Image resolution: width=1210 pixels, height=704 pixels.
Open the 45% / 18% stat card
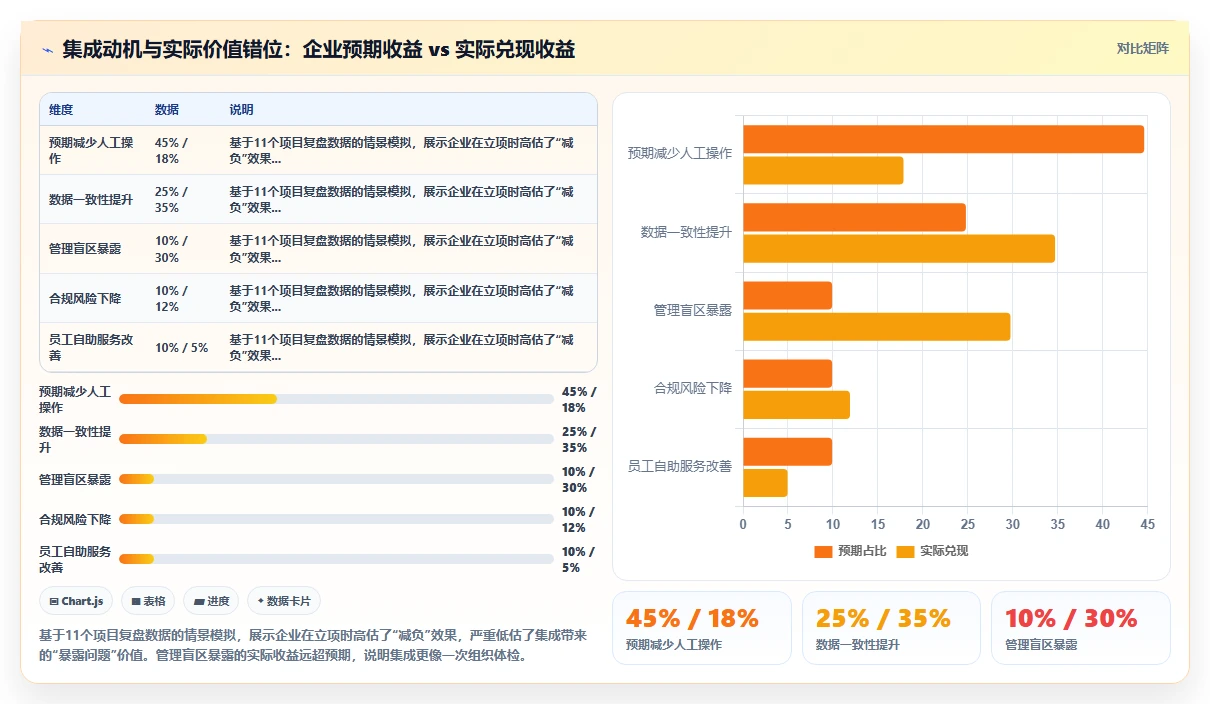point(701,628)
